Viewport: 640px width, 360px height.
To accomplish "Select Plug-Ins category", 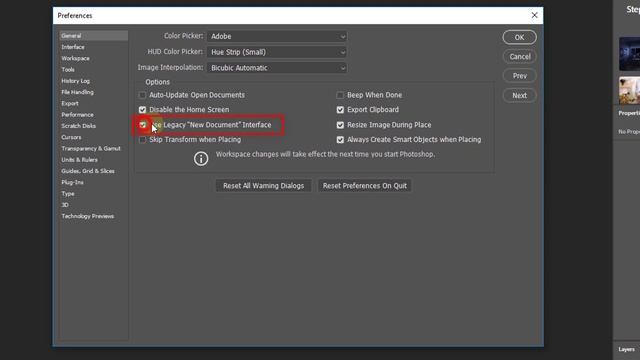I will coord(73,182).
